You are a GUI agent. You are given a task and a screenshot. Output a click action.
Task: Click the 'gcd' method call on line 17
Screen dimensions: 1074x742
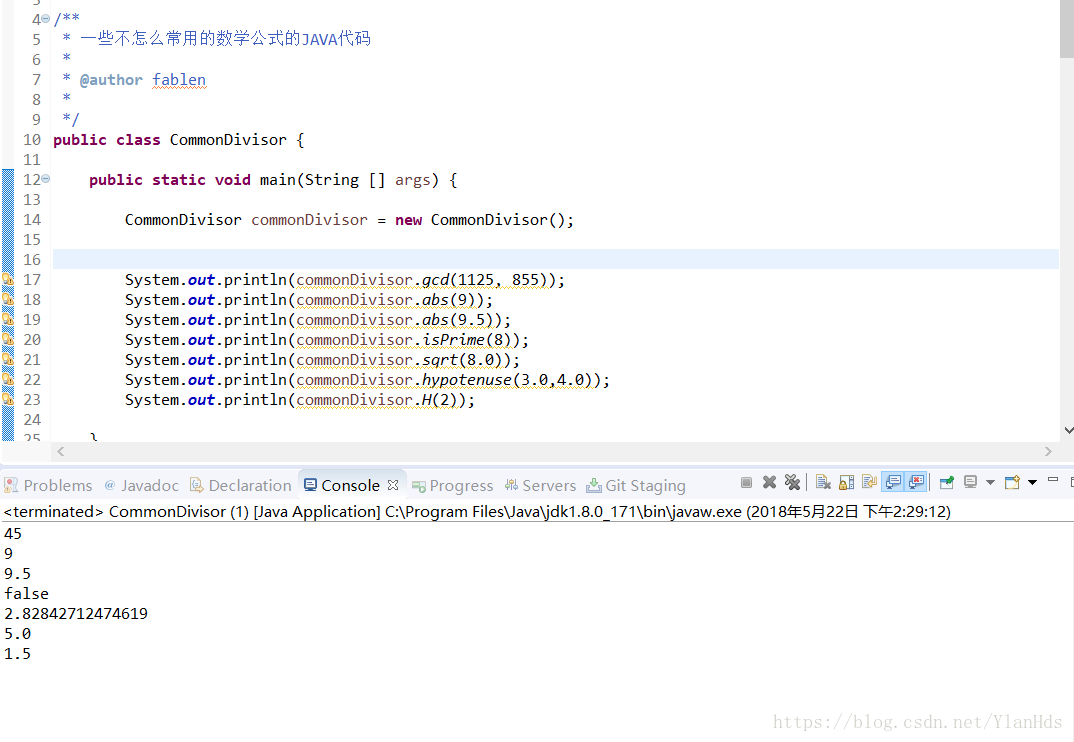[436, 280]
